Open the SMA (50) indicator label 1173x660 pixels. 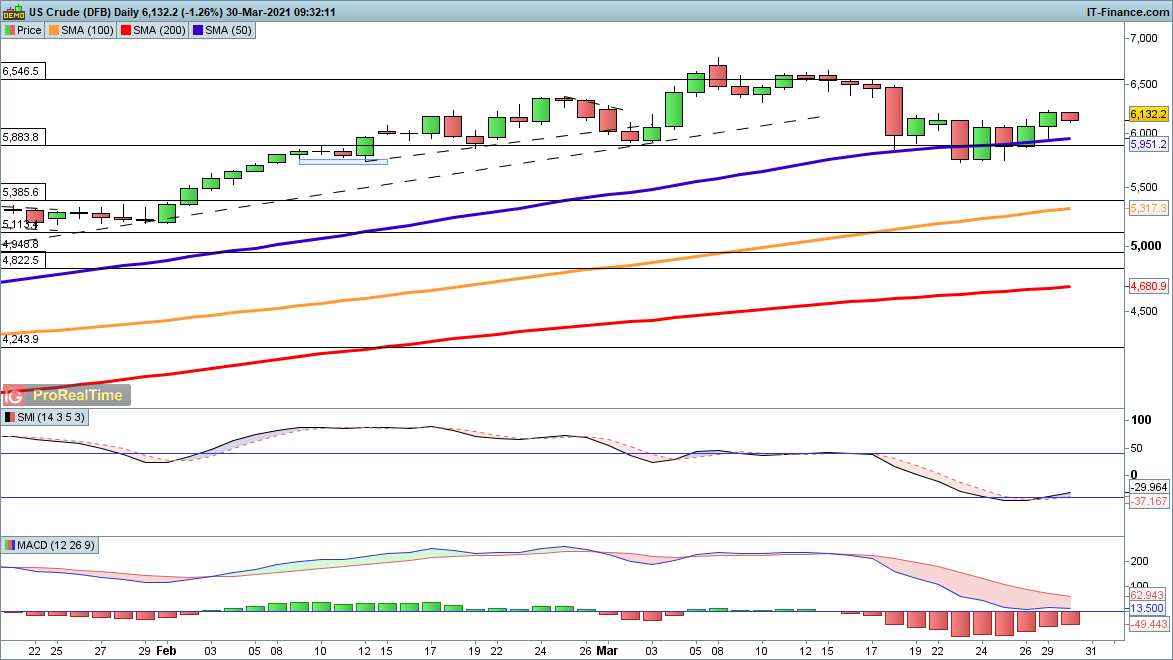226,31
